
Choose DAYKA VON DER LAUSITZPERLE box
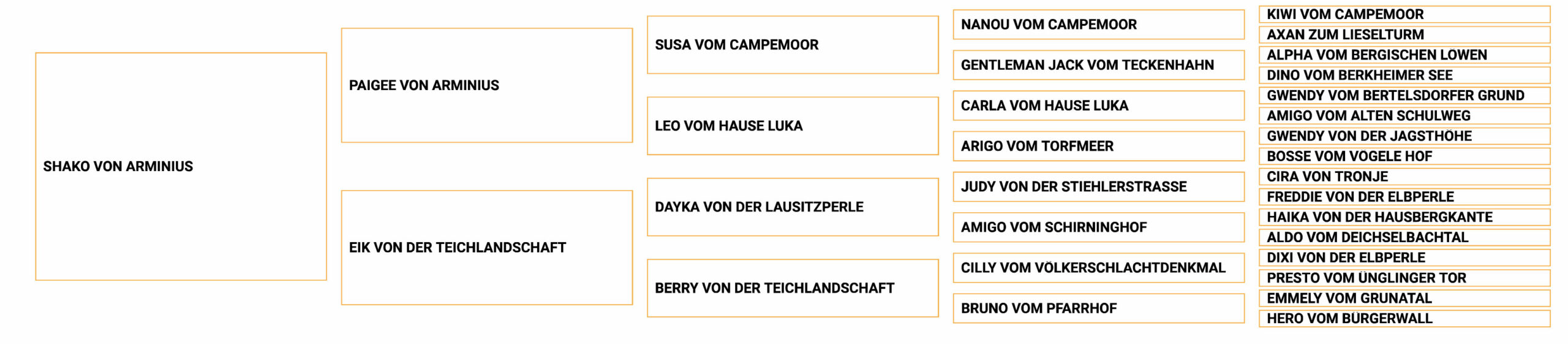coord(793,207)
